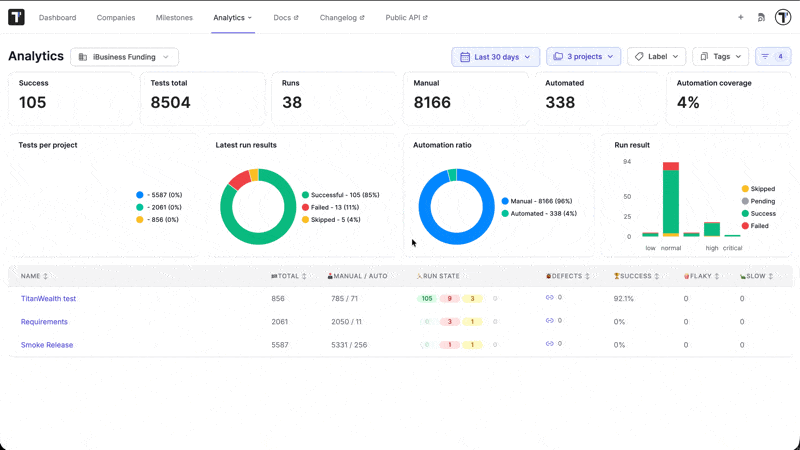The image size is (800, 450).
Task: Click the Runs 38 card
Action: coord(334,98)
